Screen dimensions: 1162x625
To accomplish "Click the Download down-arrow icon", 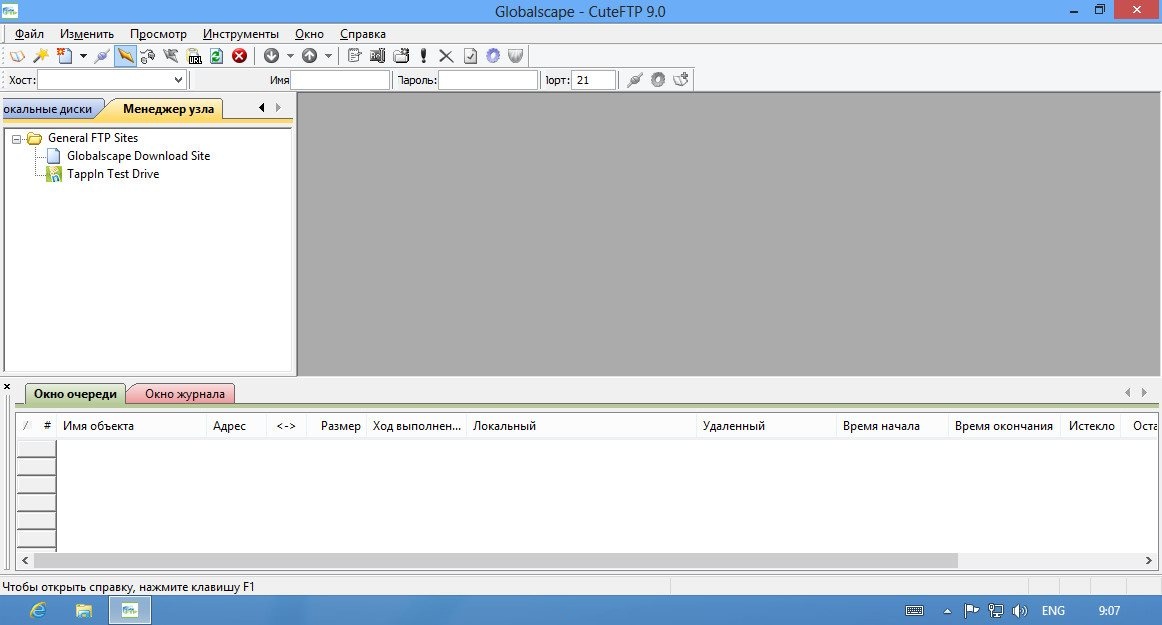I will click(x=271, y=56).
